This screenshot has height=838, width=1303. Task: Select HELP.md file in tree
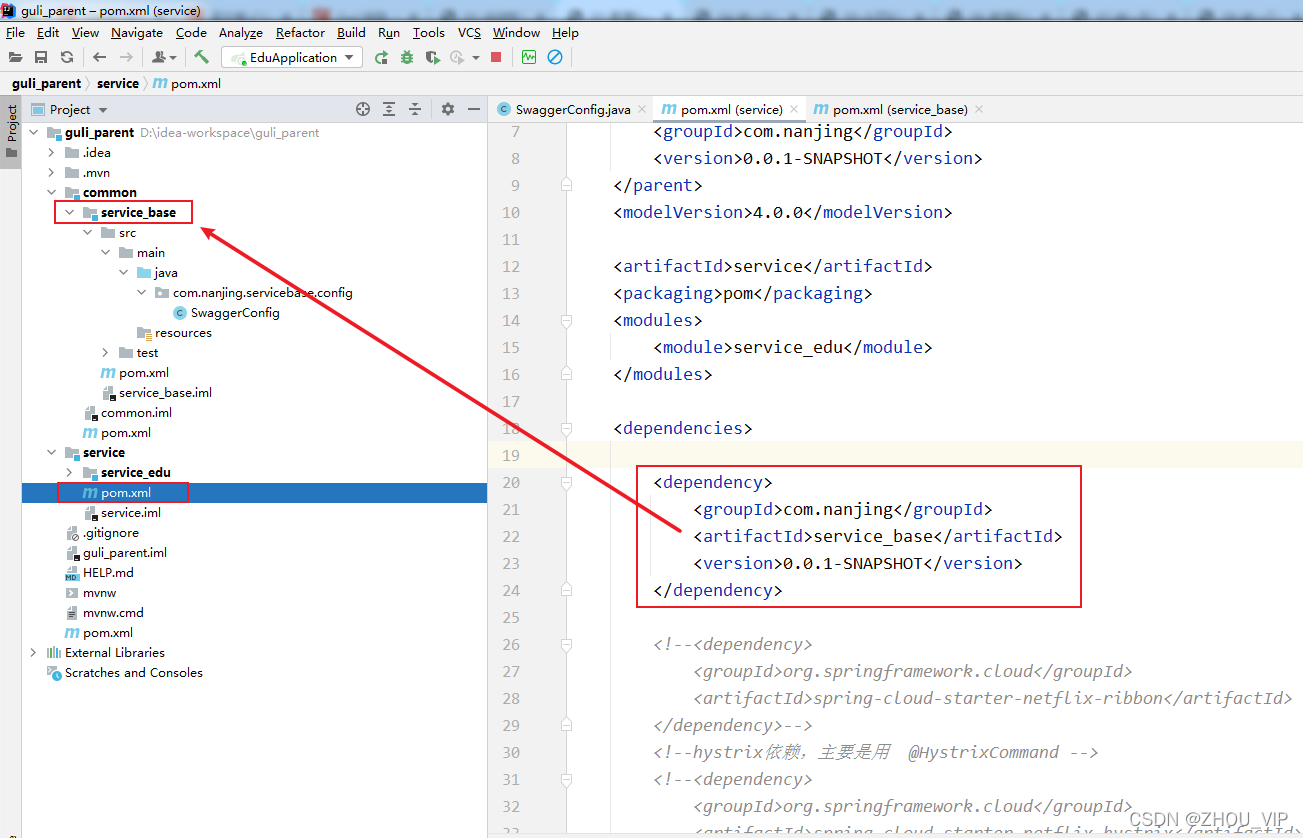pyautogui.click(x=108, y=572)
